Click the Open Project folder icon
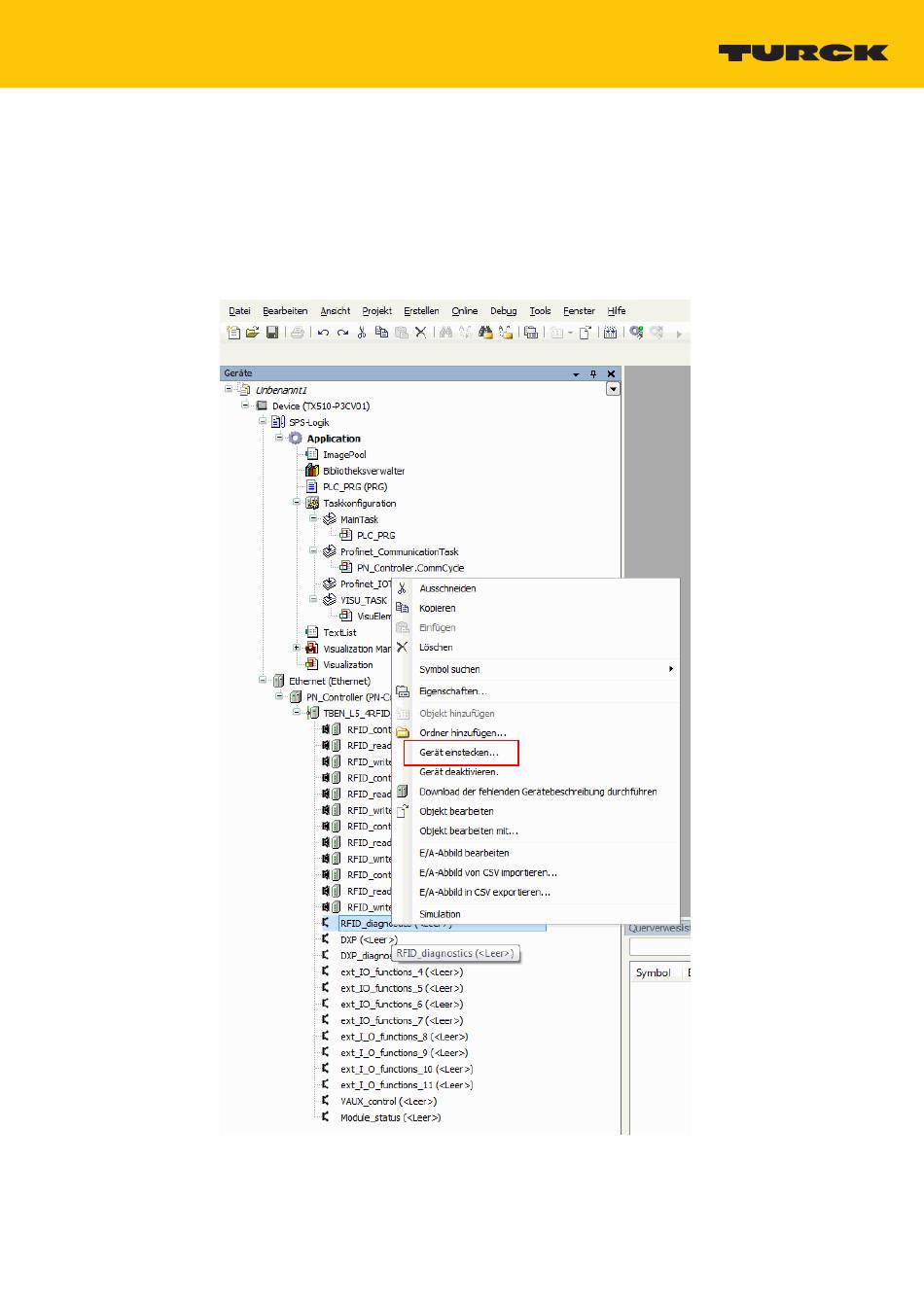This screenshot has height=1307, width=924. pos(253,333)
